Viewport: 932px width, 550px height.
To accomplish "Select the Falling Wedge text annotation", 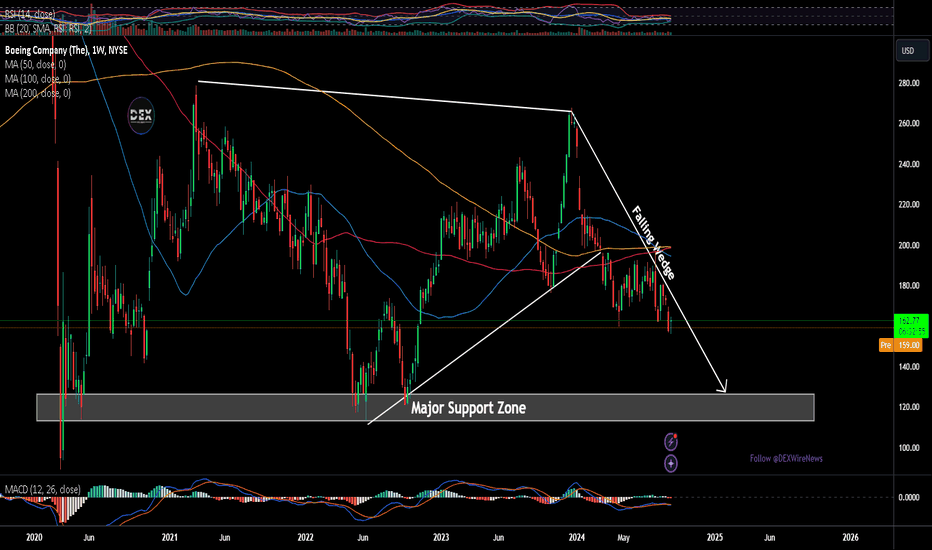I will (653, 243).
